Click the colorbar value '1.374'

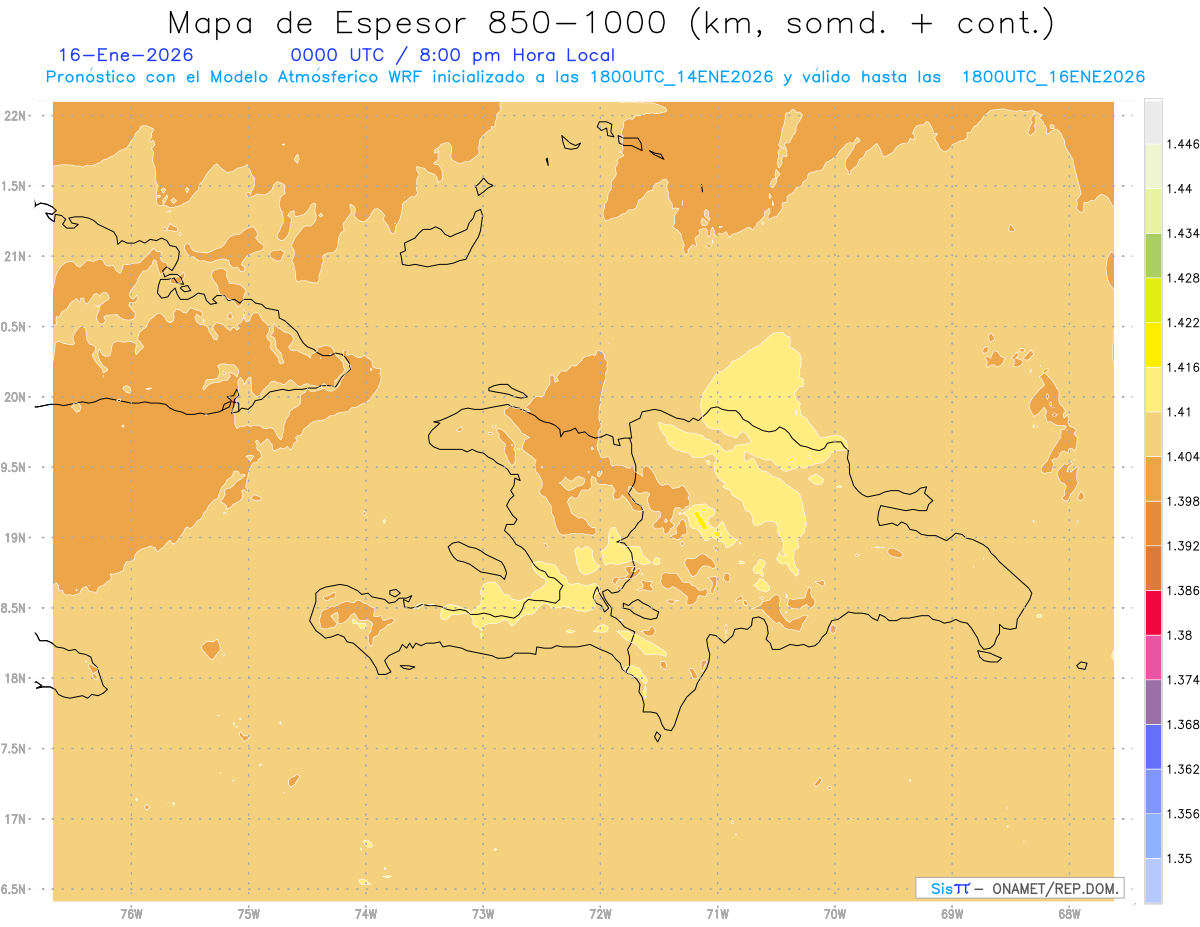(x=1185, y=680)
